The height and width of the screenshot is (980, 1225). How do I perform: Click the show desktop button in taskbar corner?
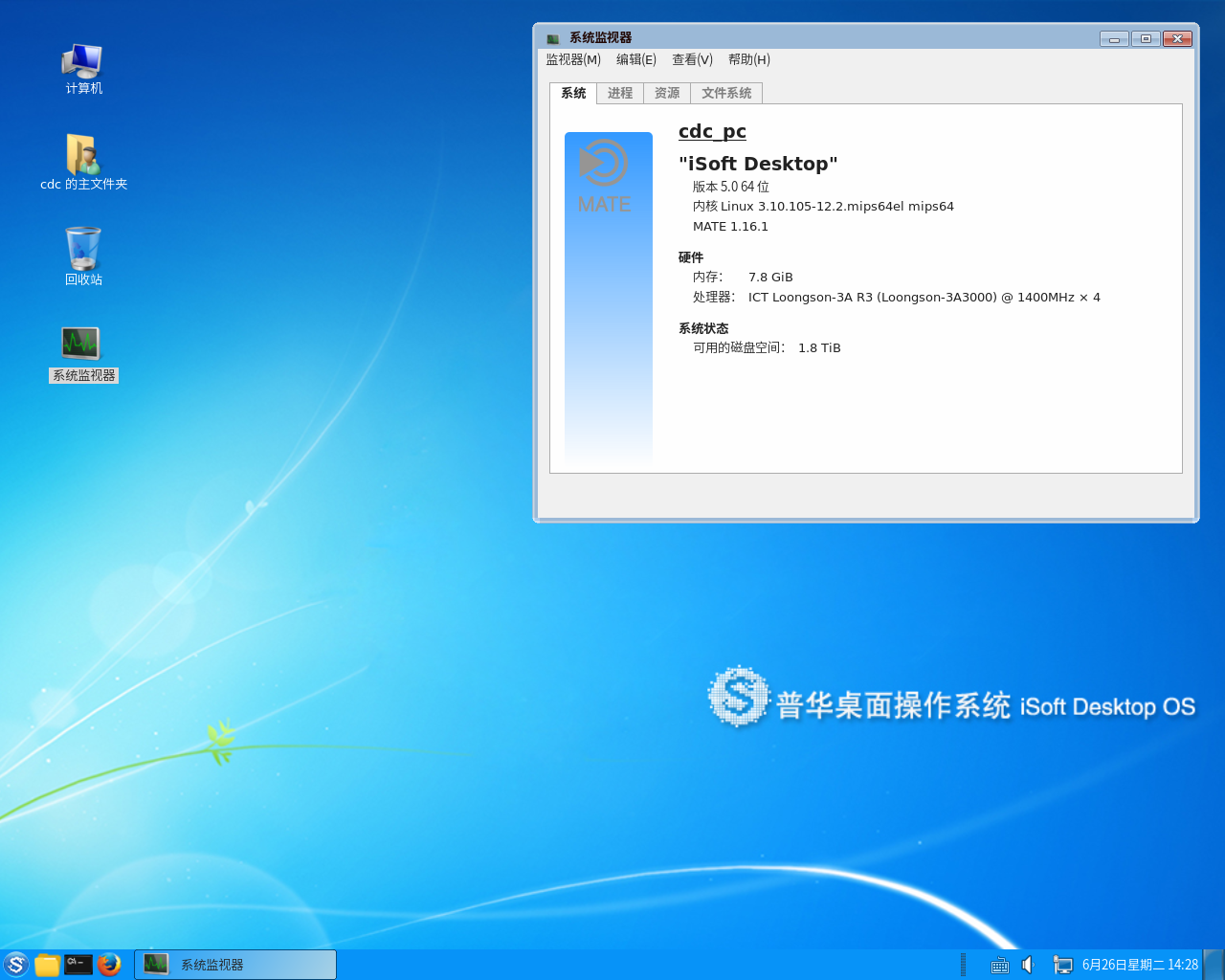(x=1214, y=965)
